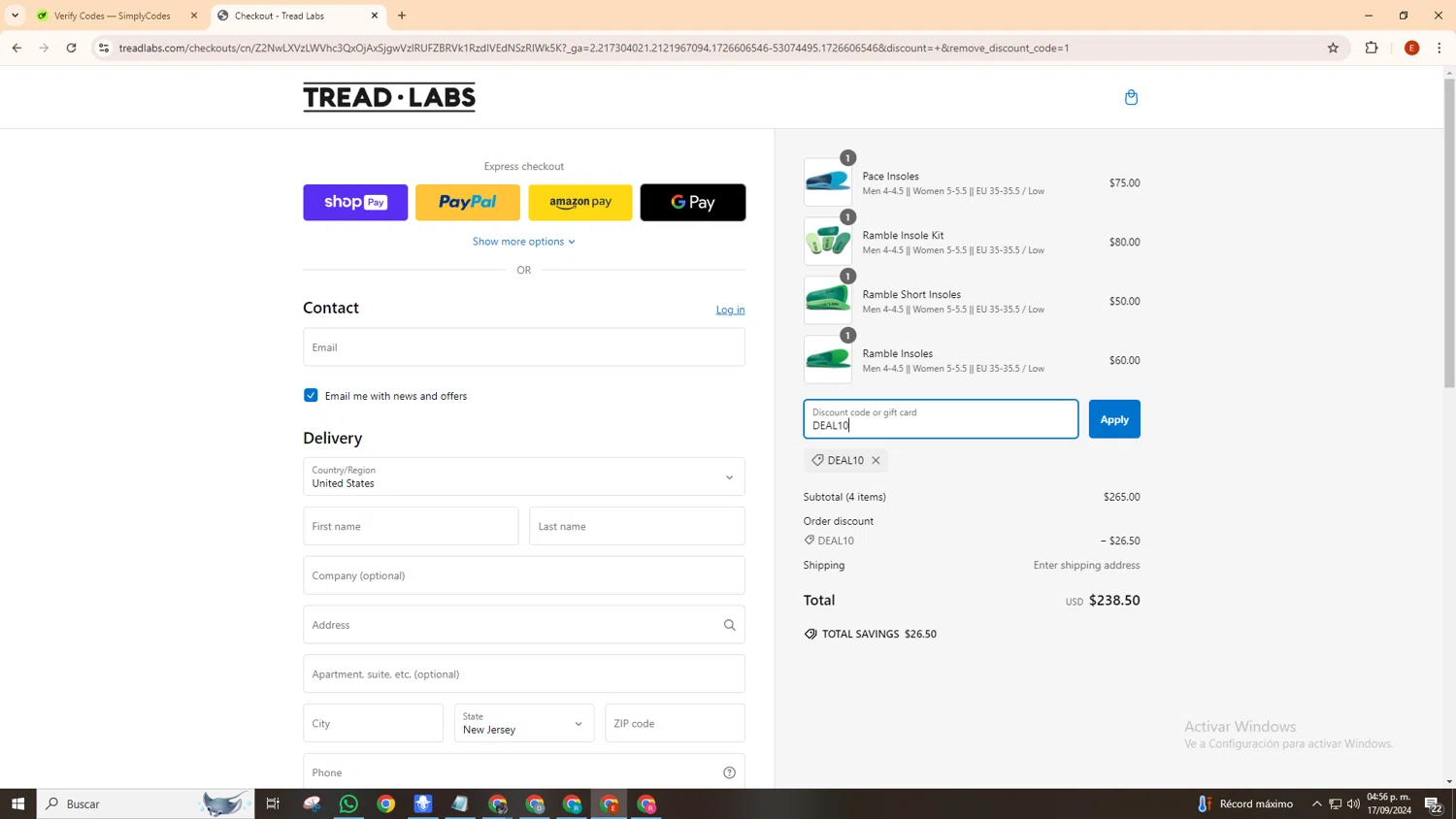1456x819 pixels.
Task: Click the browser address bar URL
Action: pos(594,48)
